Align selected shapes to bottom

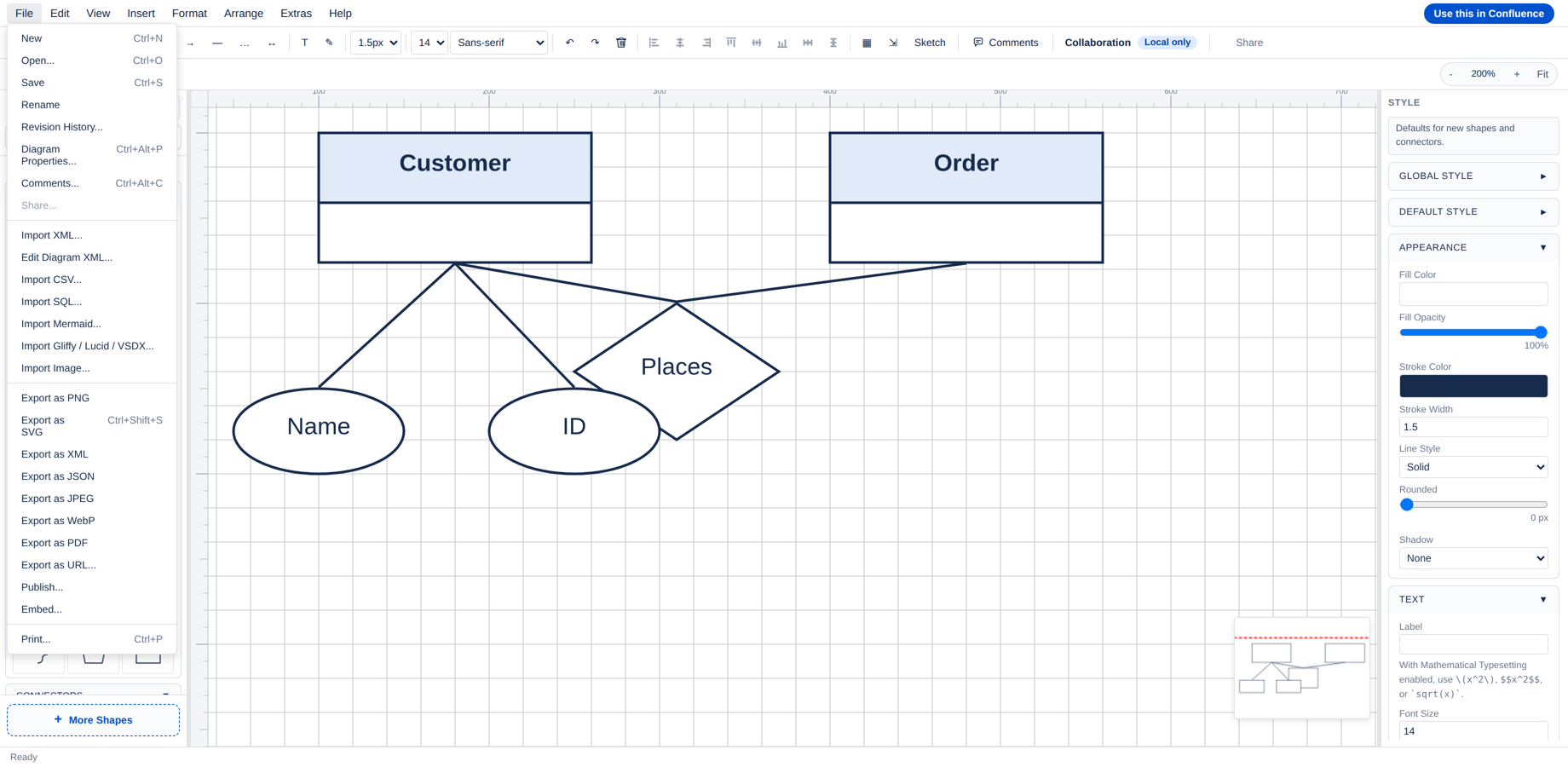(x=782, y=43)
